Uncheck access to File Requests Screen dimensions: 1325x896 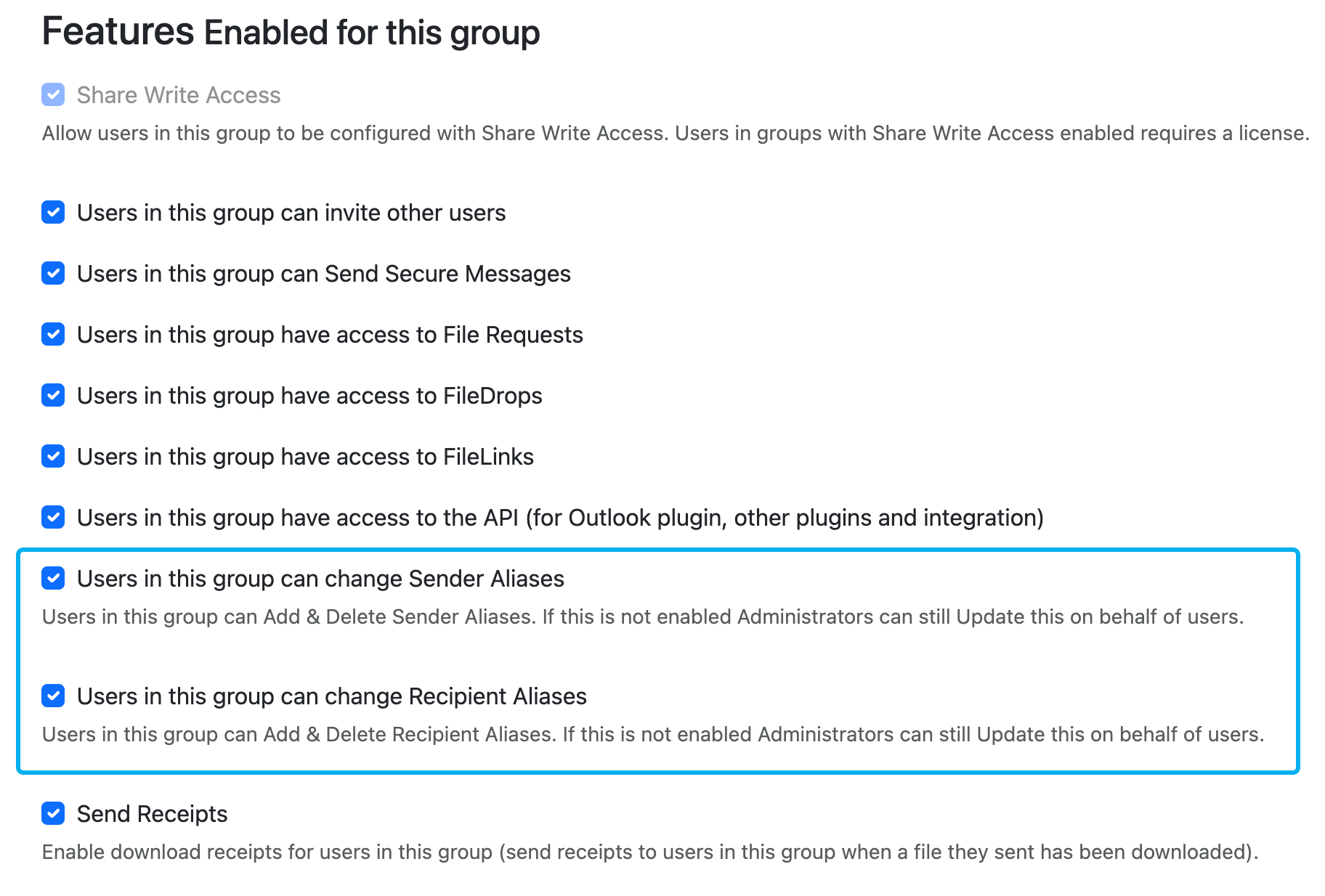[53, 335]
